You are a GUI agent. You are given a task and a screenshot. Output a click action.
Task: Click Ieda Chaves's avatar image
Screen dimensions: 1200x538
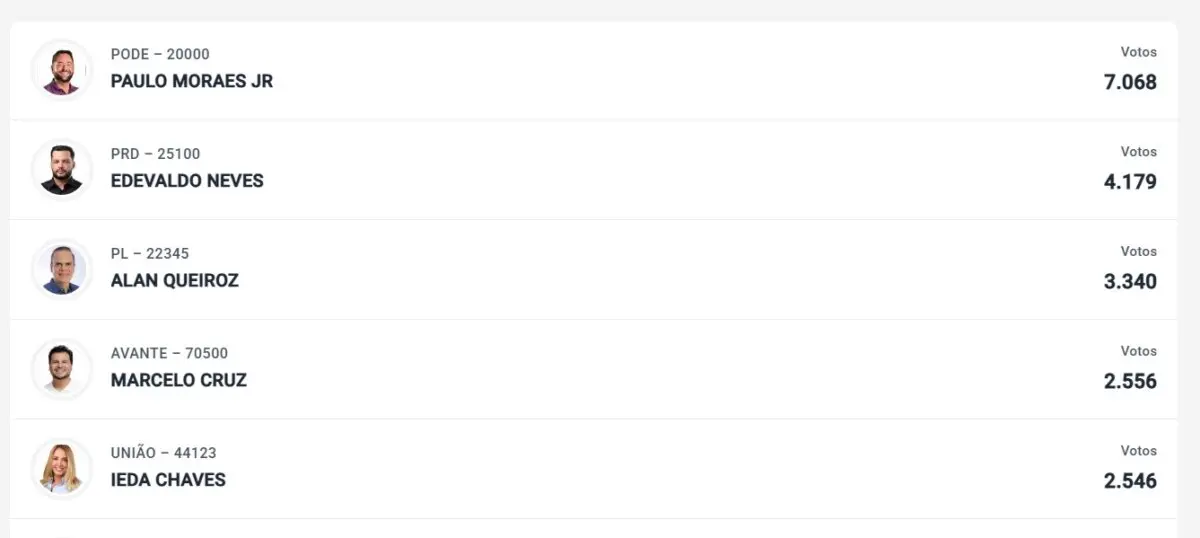(61, 468)
